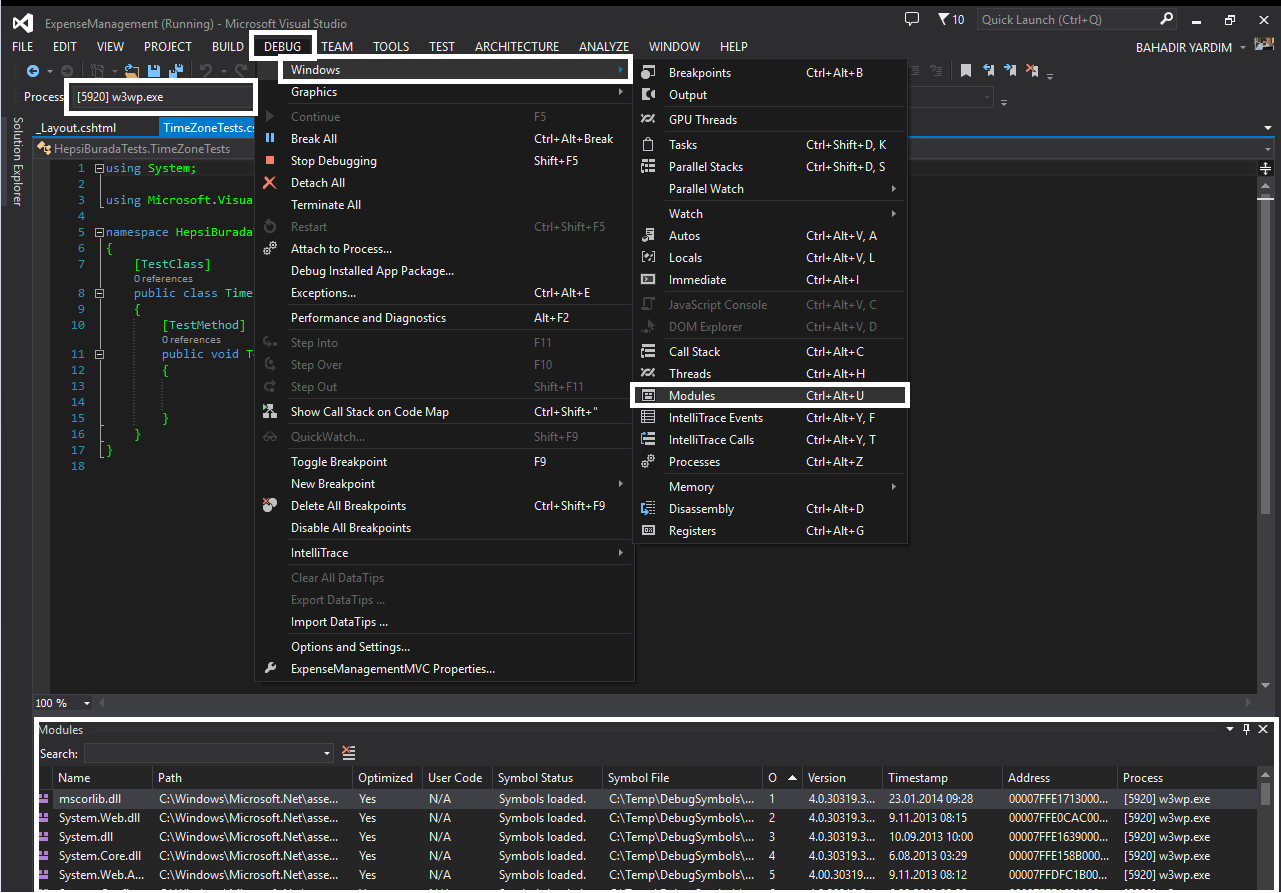This screenshot has height=893, width=1281.
Task: Open the notifications flag showing 10
Action: [951, 19]
